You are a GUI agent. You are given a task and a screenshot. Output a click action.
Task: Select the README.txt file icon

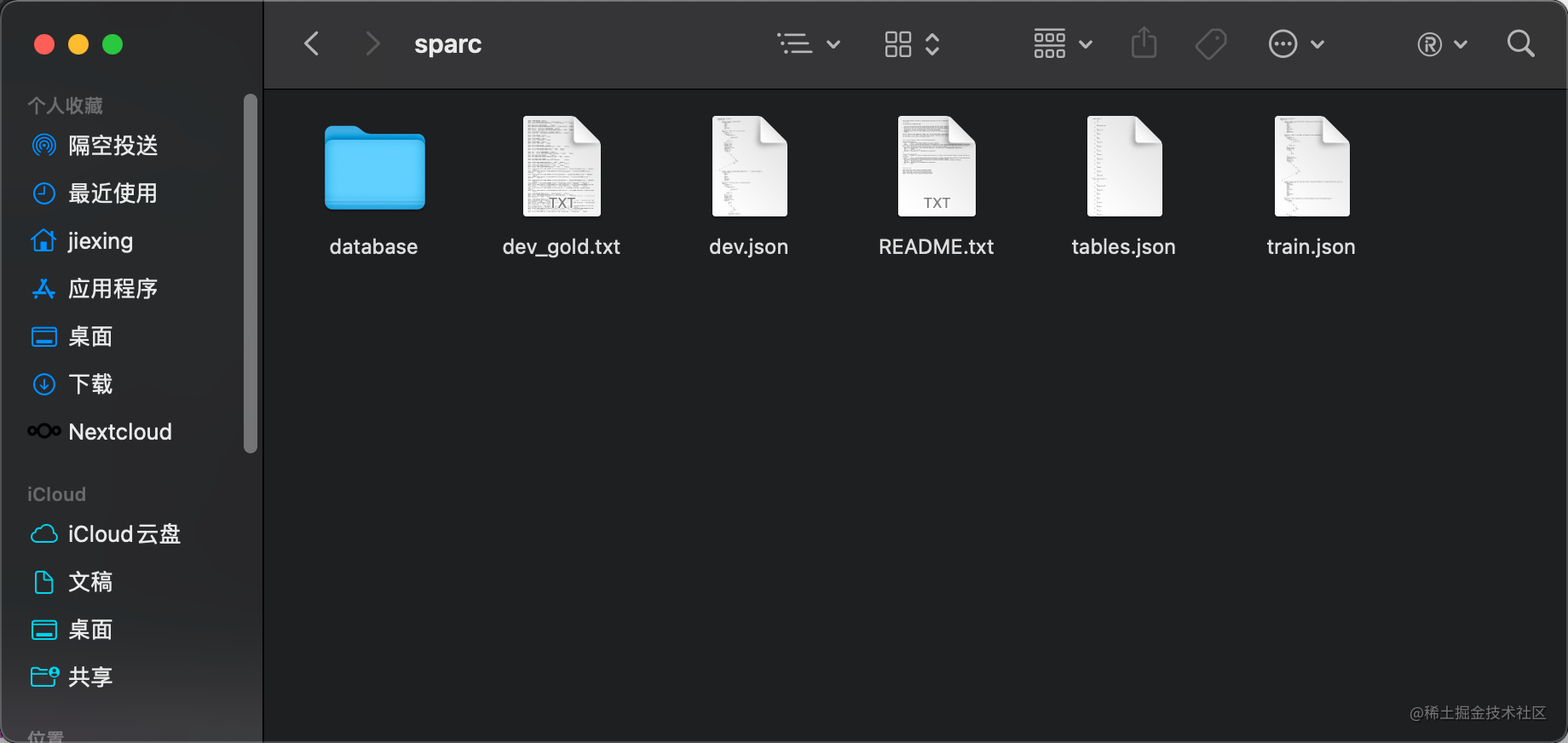click(x=937, y=166)
